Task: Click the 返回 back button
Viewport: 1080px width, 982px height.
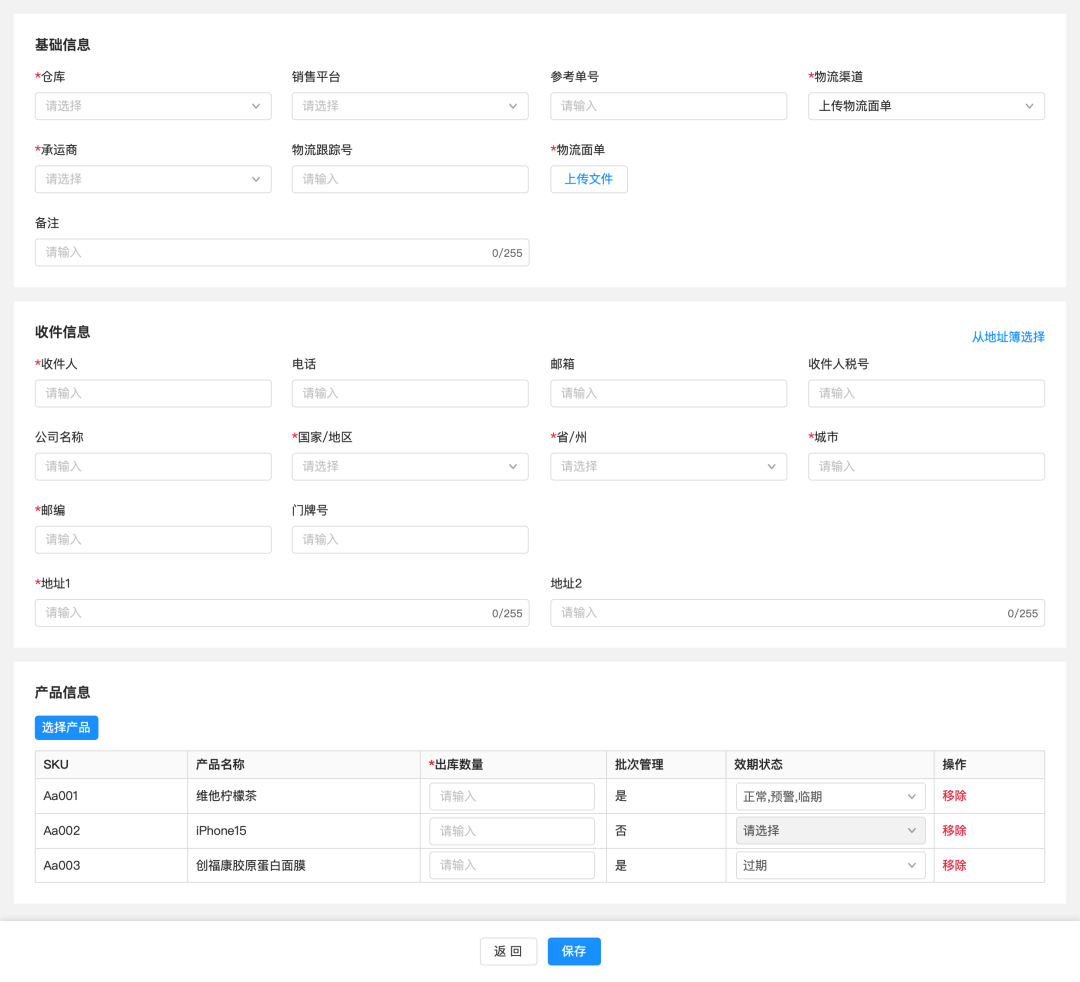Action: [x=508, y=951]
